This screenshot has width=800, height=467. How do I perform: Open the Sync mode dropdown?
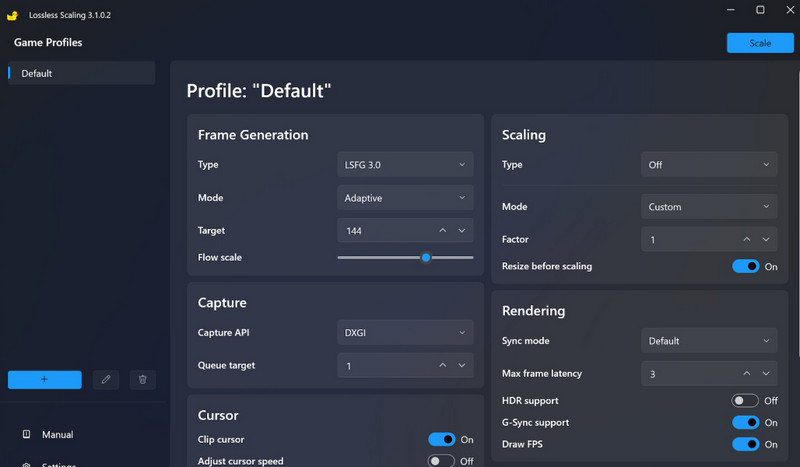708,341
